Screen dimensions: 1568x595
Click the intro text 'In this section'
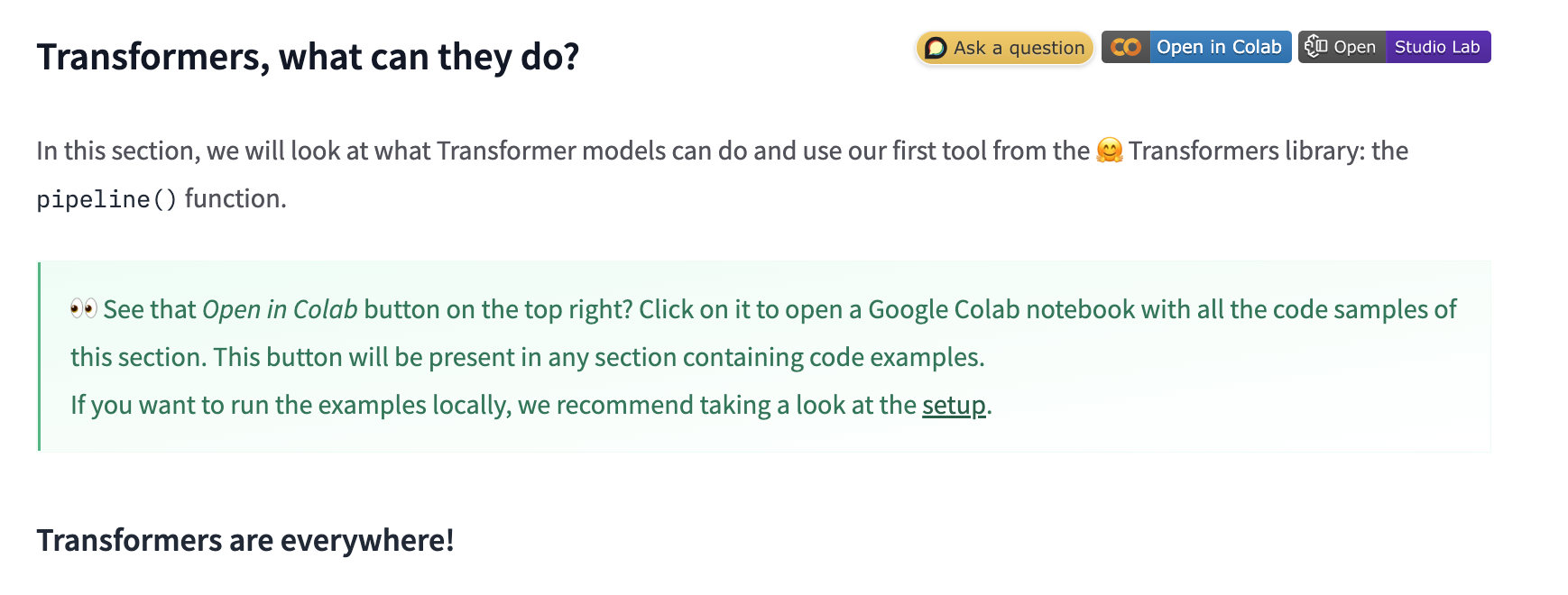pyautogui.click(x=117, y=151)
